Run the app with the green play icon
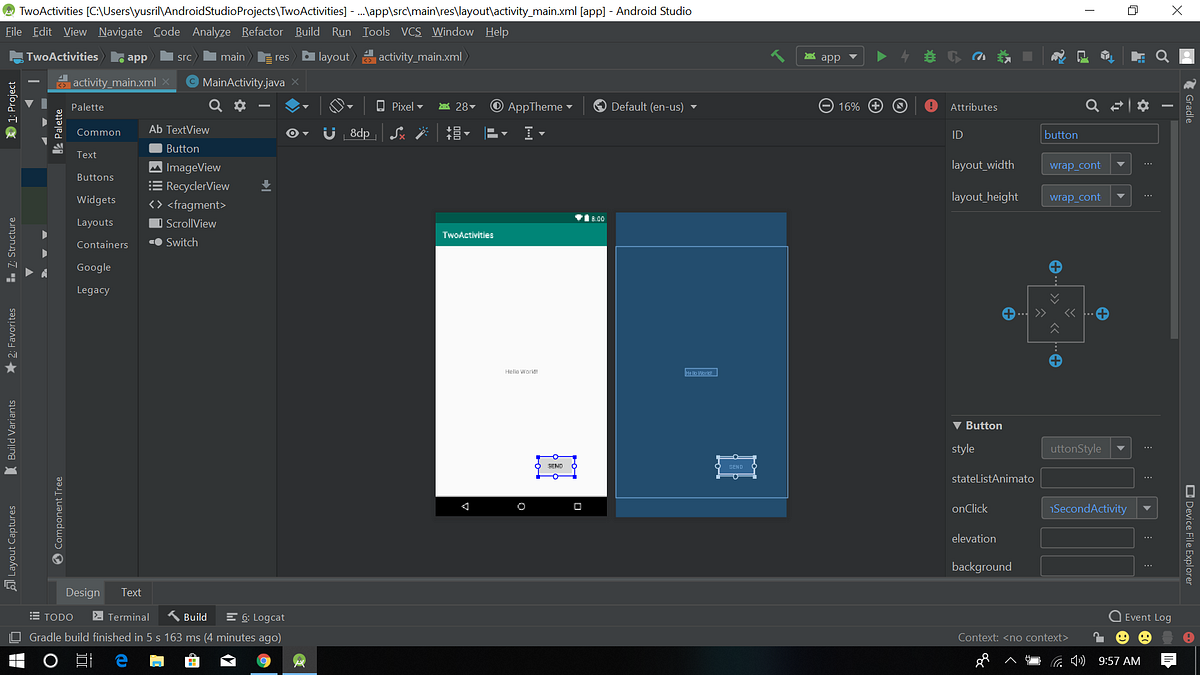1200x675 pixels. click(882, 56)
